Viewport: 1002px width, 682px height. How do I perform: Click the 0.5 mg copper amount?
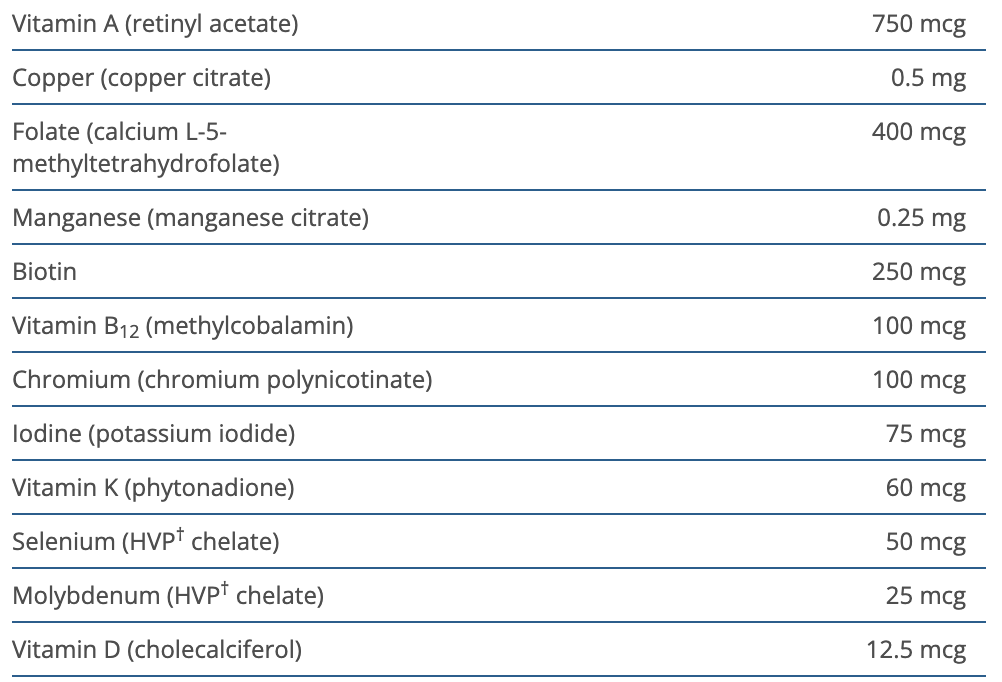[x=928, y=78]
